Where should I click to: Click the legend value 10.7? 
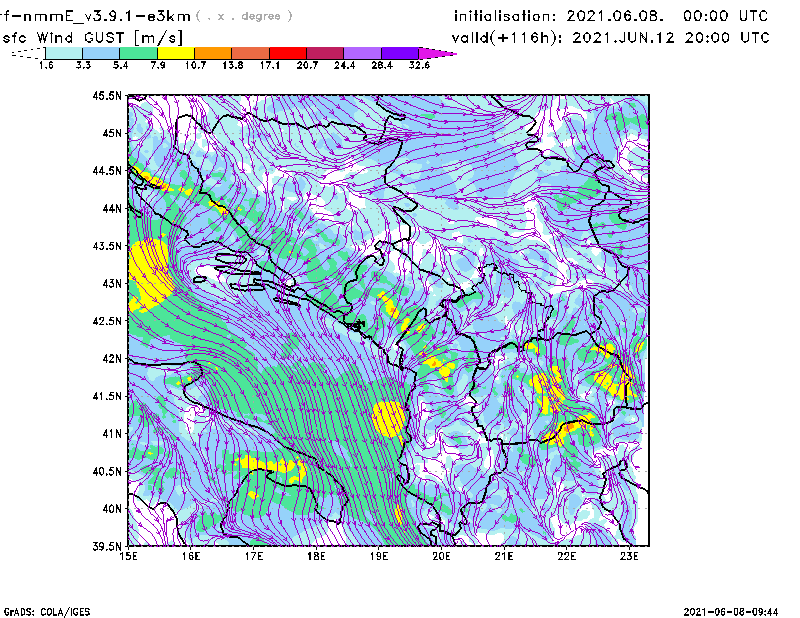[x=195, y=65]
